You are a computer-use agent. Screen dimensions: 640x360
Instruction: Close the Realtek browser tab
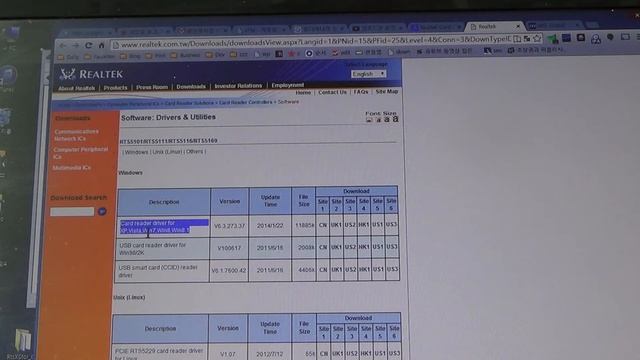pos(518,26)
